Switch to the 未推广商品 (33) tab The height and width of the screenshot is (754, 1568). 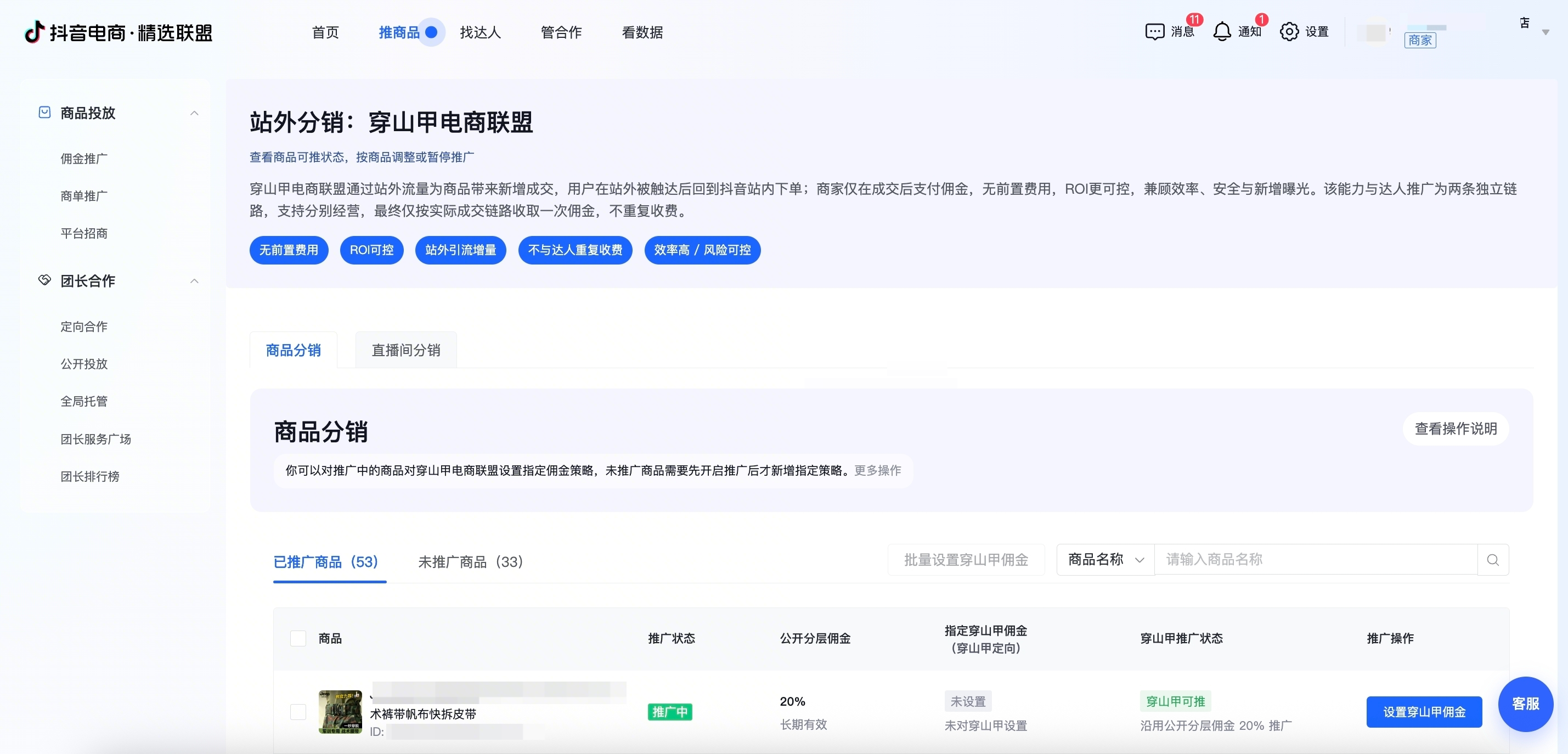click(471, 561)
